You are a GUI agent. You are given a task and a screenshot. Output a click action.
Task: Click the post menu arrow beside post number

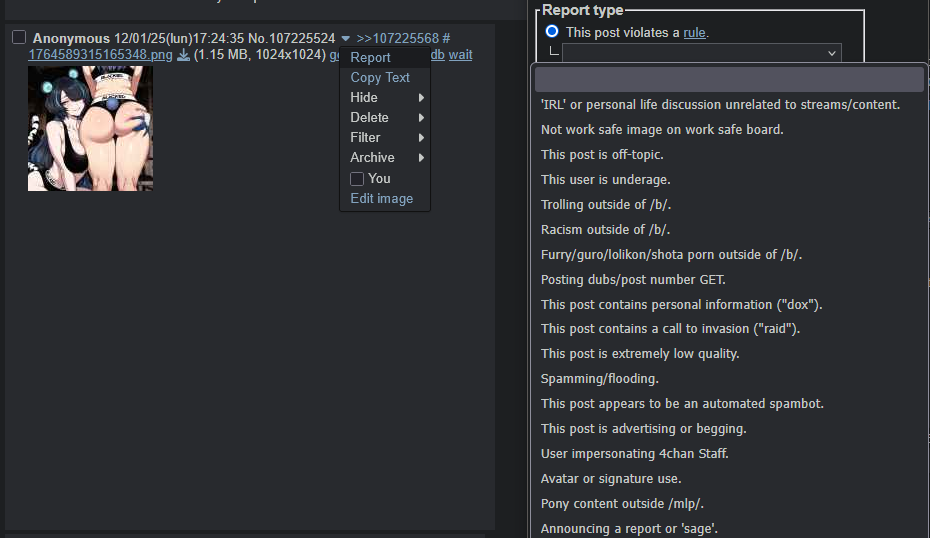point(345,39)
